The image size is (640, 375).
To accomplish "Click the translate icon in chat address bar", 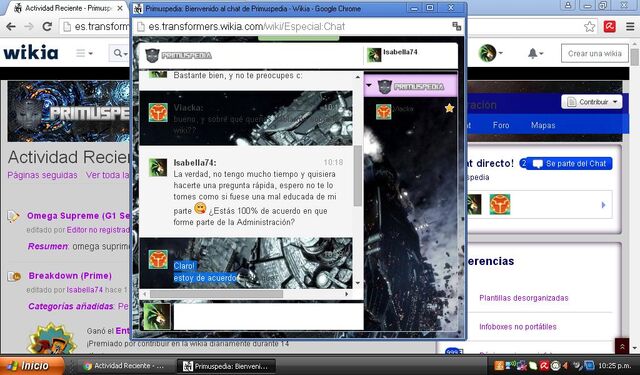I will pyautogui.click(x=457, y=27).
